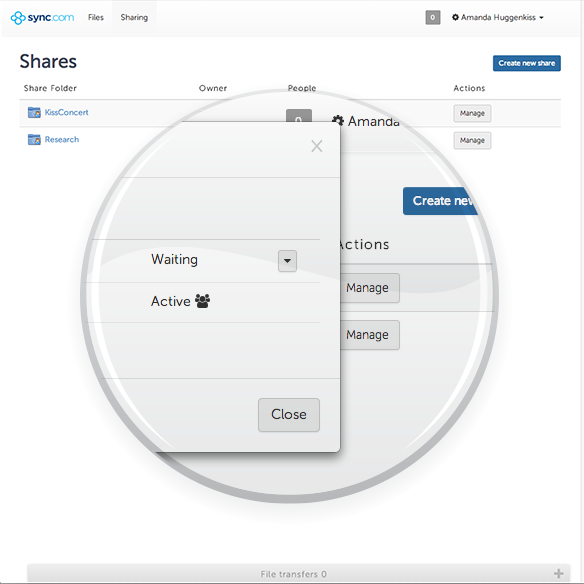
Task: Click the KissConcert folder icon
Action: (x=34, y=112)
